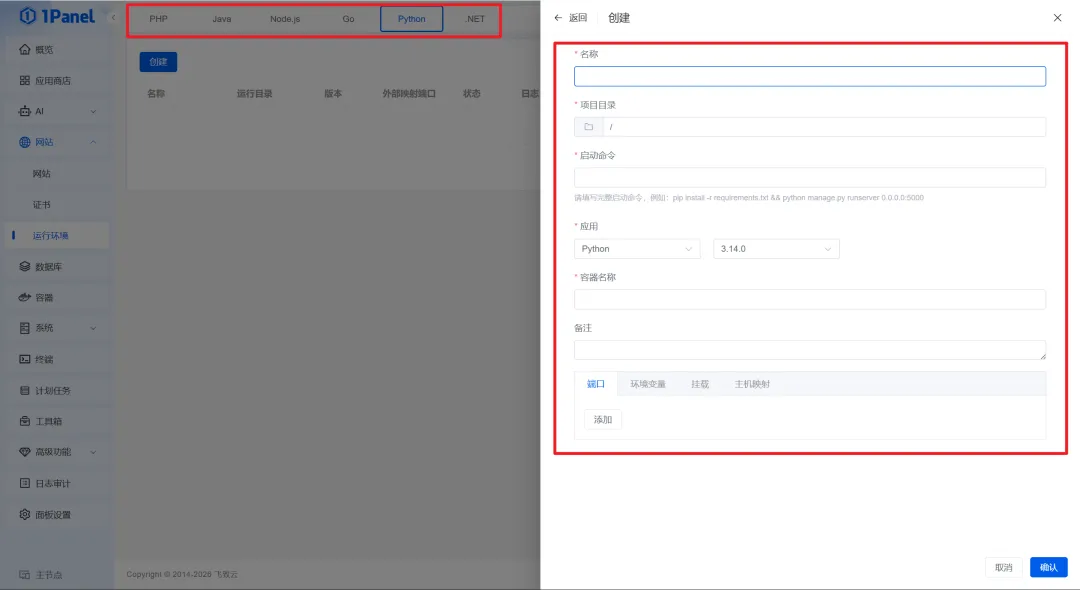Viewport: 1080px width, 590px height.
Task: Click the AI robot icon
Action: pyautogui.click(x=25, y=111)
